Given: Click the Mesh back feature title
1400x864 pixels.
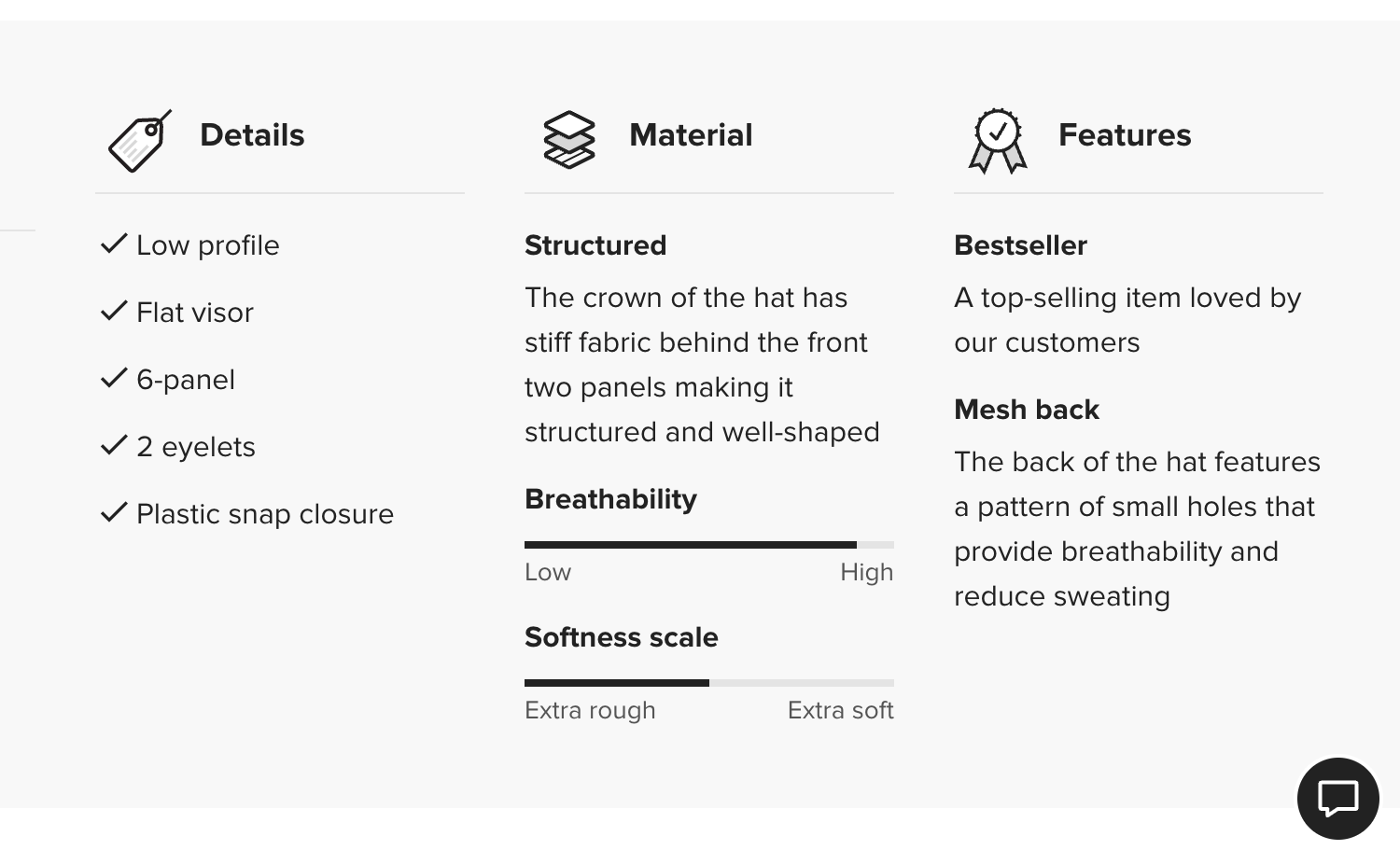Looking at the screenshot, I should 1027,410.
